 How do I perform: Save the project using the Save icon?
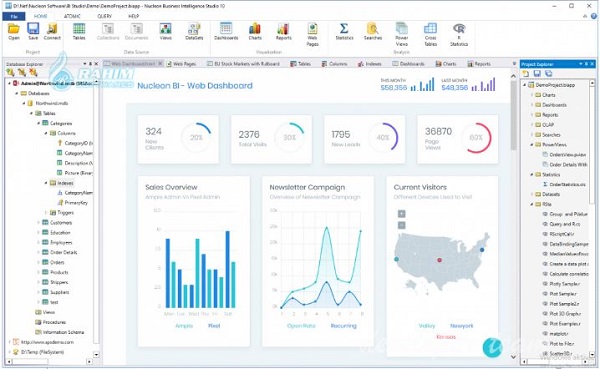tap(33, 31)
